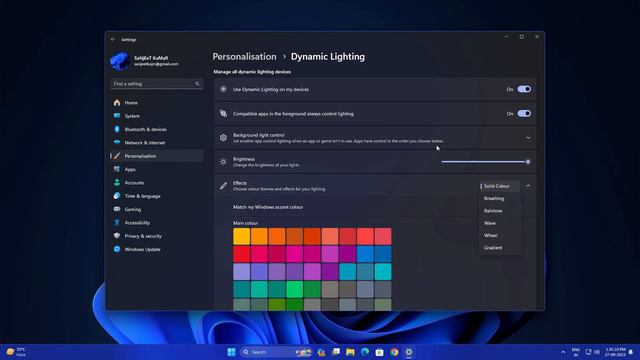Screen dimensions: 640x360
Task: Open the weather widget on the taskbar
Action: pyautogui.click(x=16, y=352)
